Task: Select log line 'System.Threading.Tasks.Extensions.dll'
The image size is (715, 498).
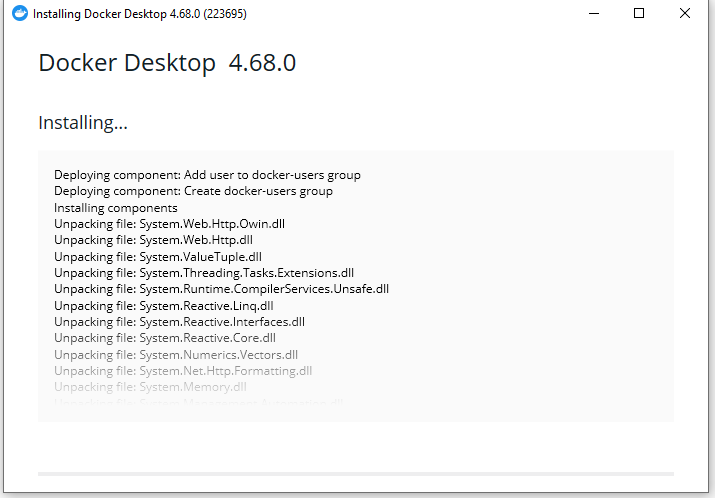Action: click(x=204, y=273)
